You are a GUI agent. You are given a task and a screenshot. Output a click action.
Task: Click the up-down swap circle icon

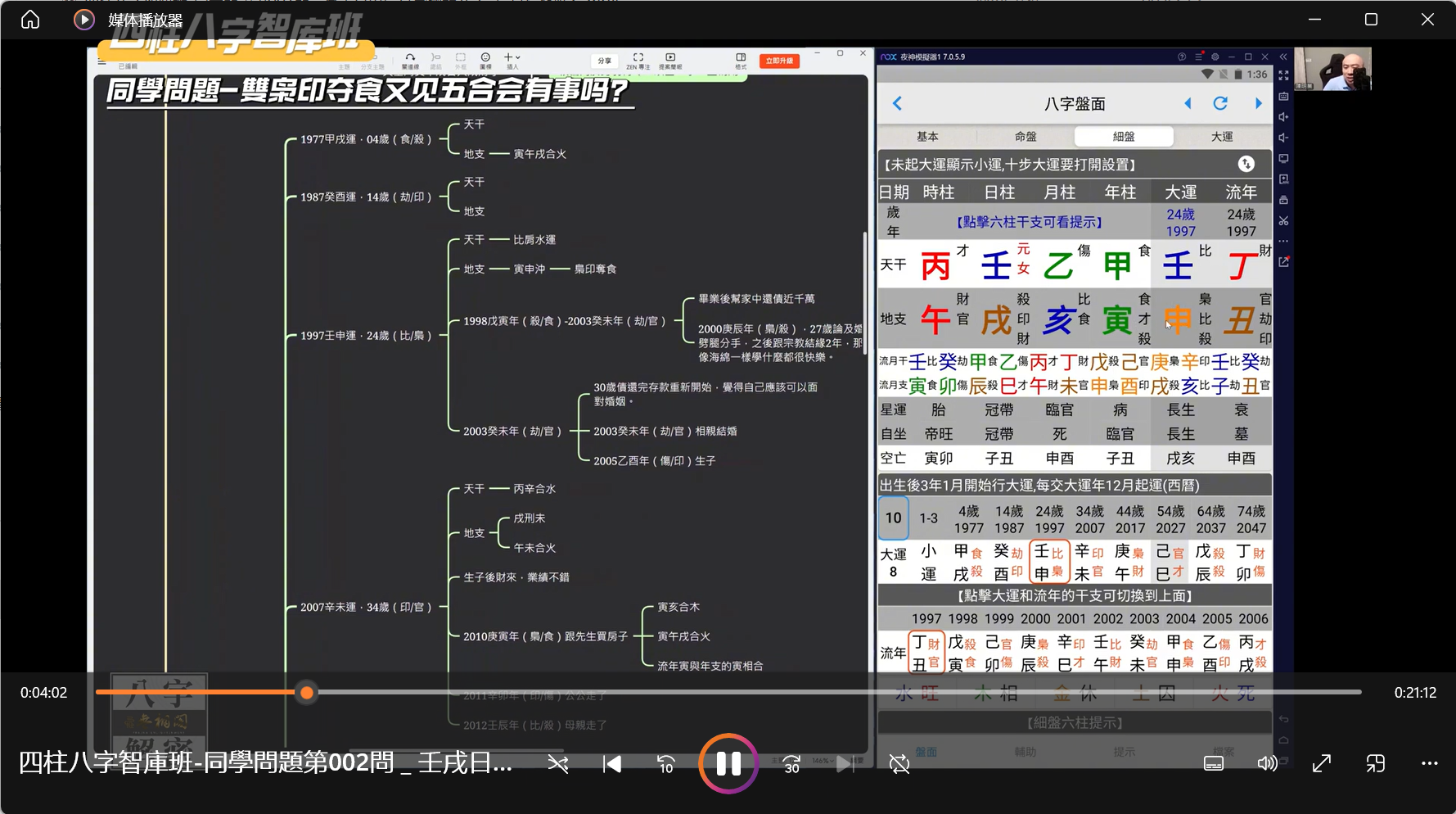pyautogui.click(x=1246, y=164)
